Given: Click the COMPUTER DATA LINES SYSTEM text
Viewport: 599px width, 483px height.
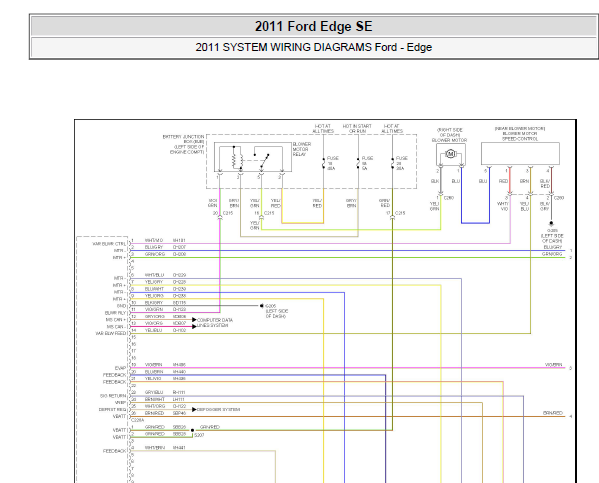Looking at the screenshot, I should click(215, 323).
